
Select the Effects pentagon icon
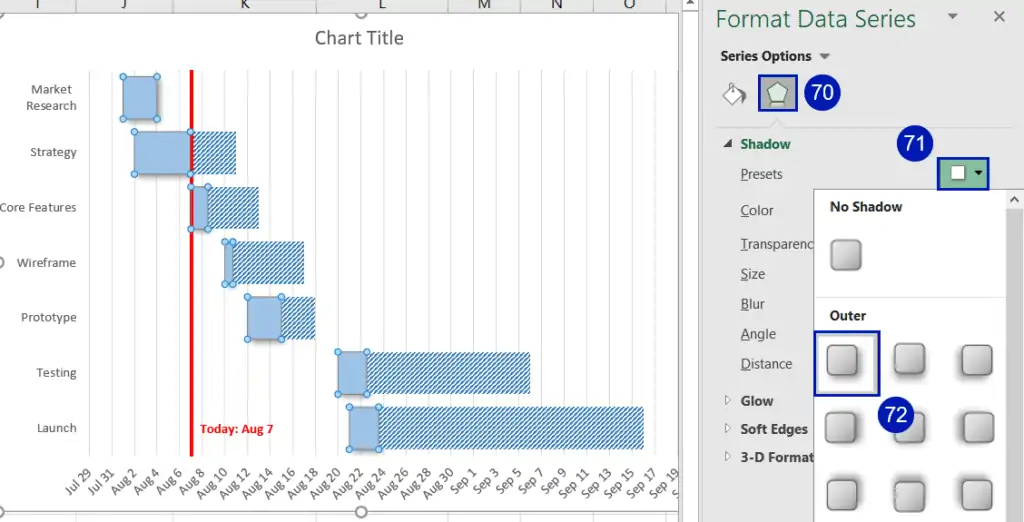(777, 94)
